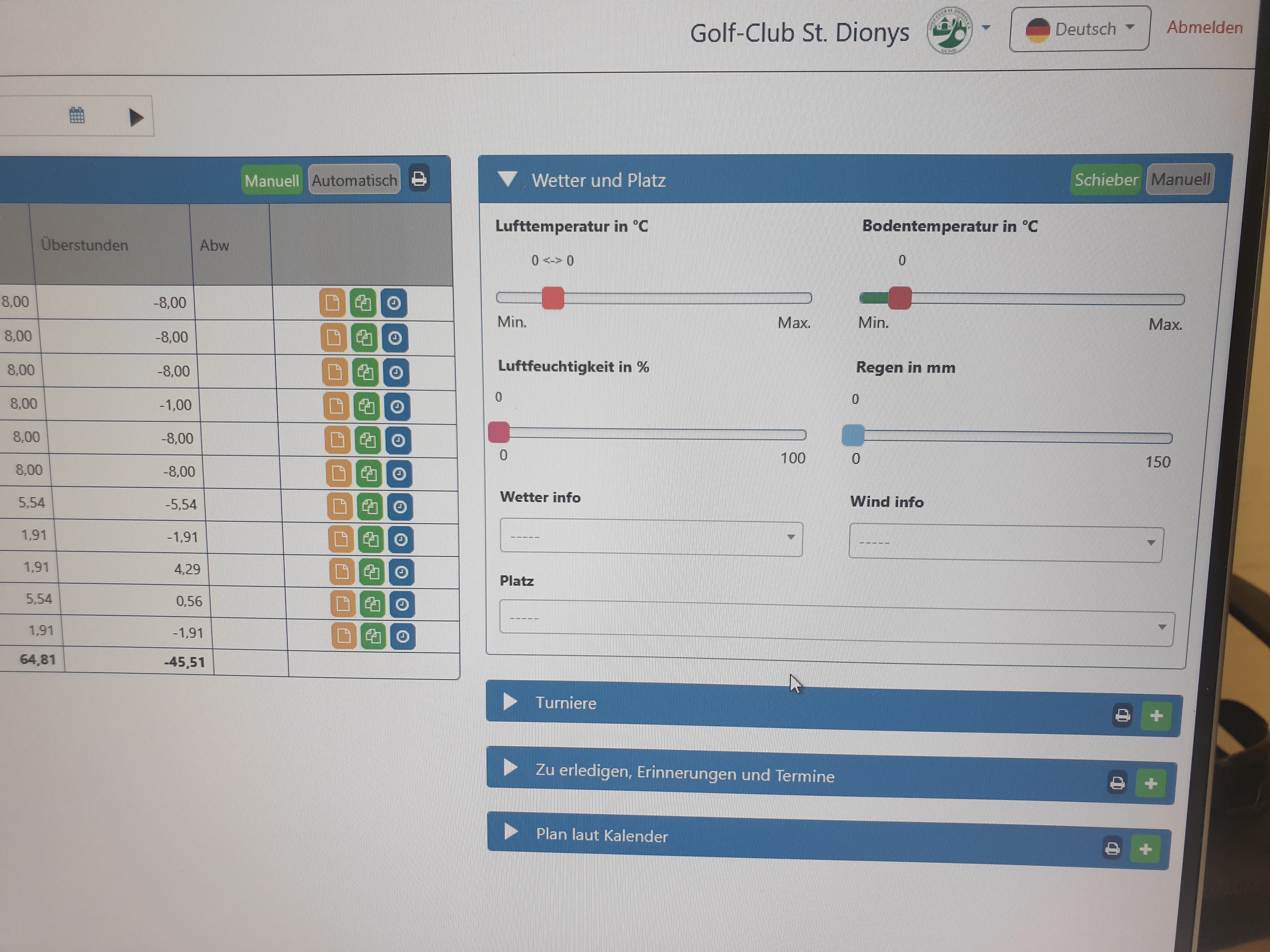Open the Deutsch language menu
The height and width of the screenshot is (952, 1270).
point(1079,29)
